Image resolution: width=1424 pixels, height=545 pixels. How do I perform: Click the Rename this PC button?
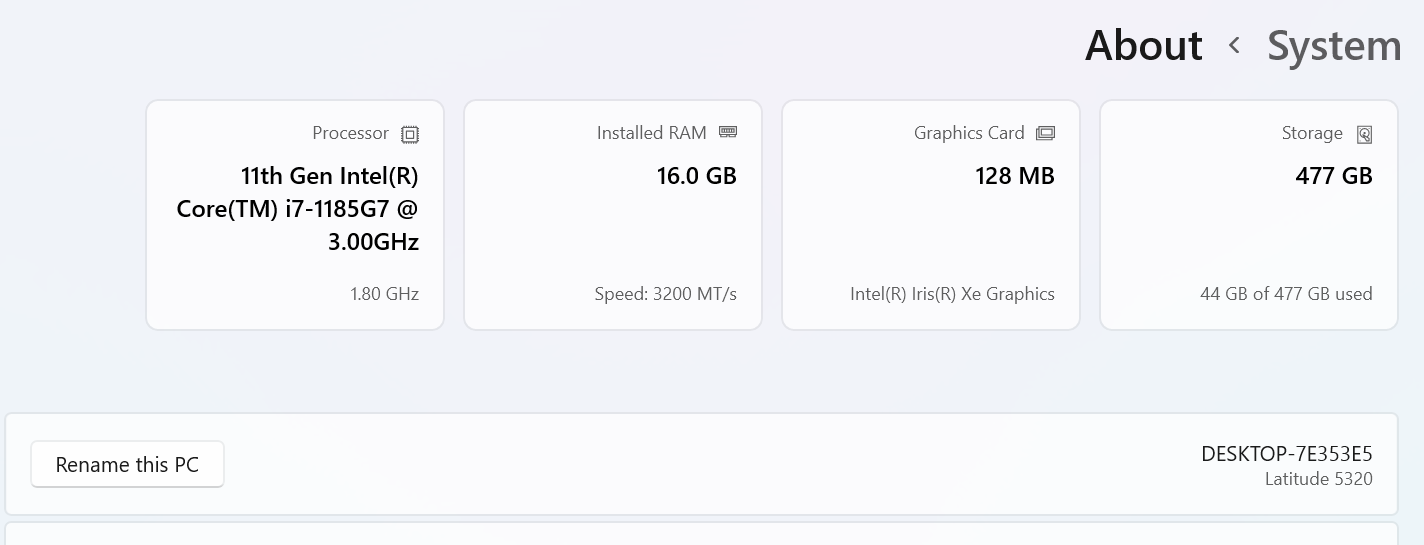point(127,465)
